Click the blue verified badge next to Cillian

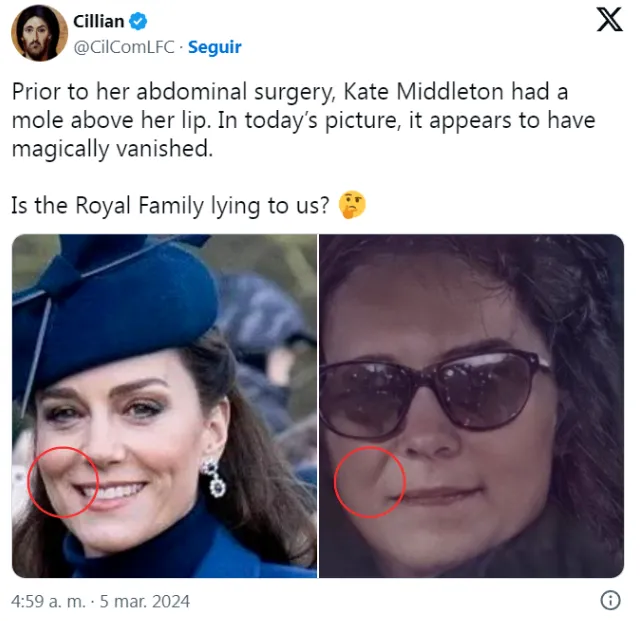[x=139, y=22]
